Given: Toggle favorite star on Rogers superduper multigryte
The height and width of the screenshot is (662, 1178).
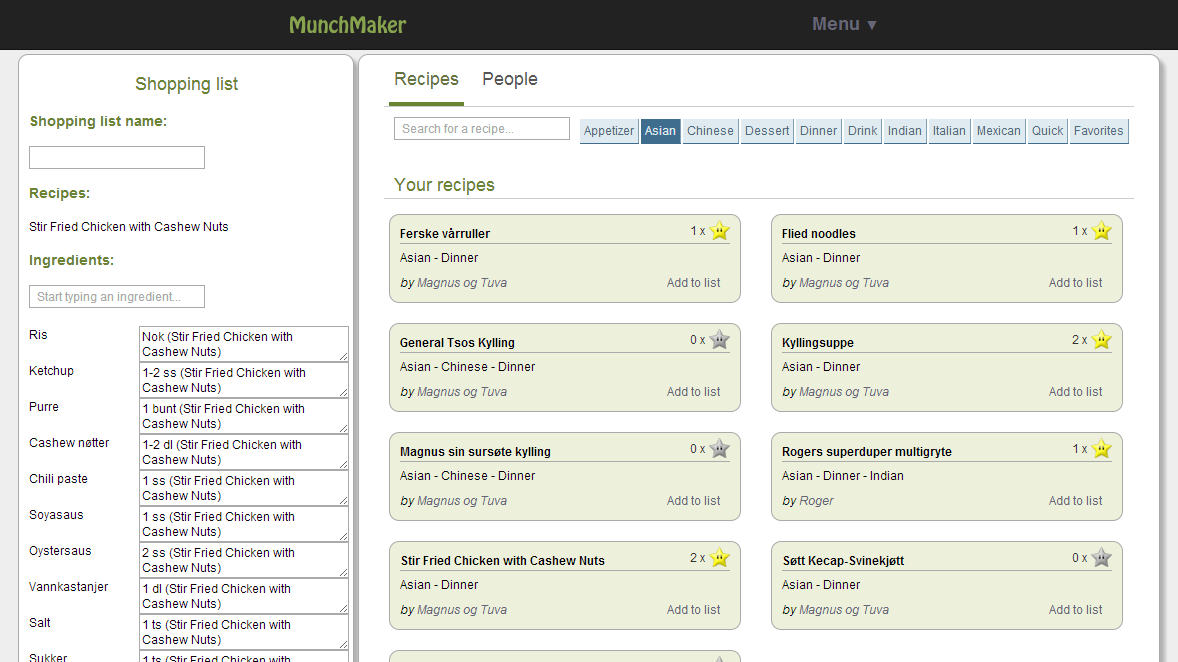Looking at the screenshot, I should point(1101,449).
